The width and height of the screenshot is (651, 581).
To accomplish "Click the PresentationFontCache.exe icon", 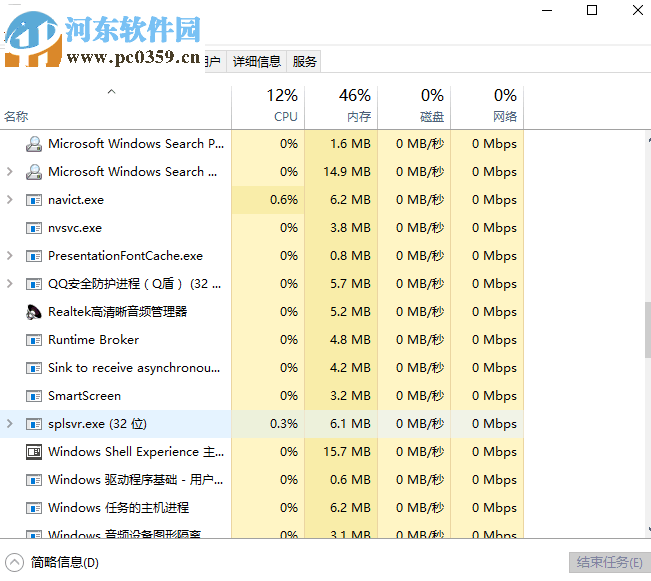I will pos(34,256).
